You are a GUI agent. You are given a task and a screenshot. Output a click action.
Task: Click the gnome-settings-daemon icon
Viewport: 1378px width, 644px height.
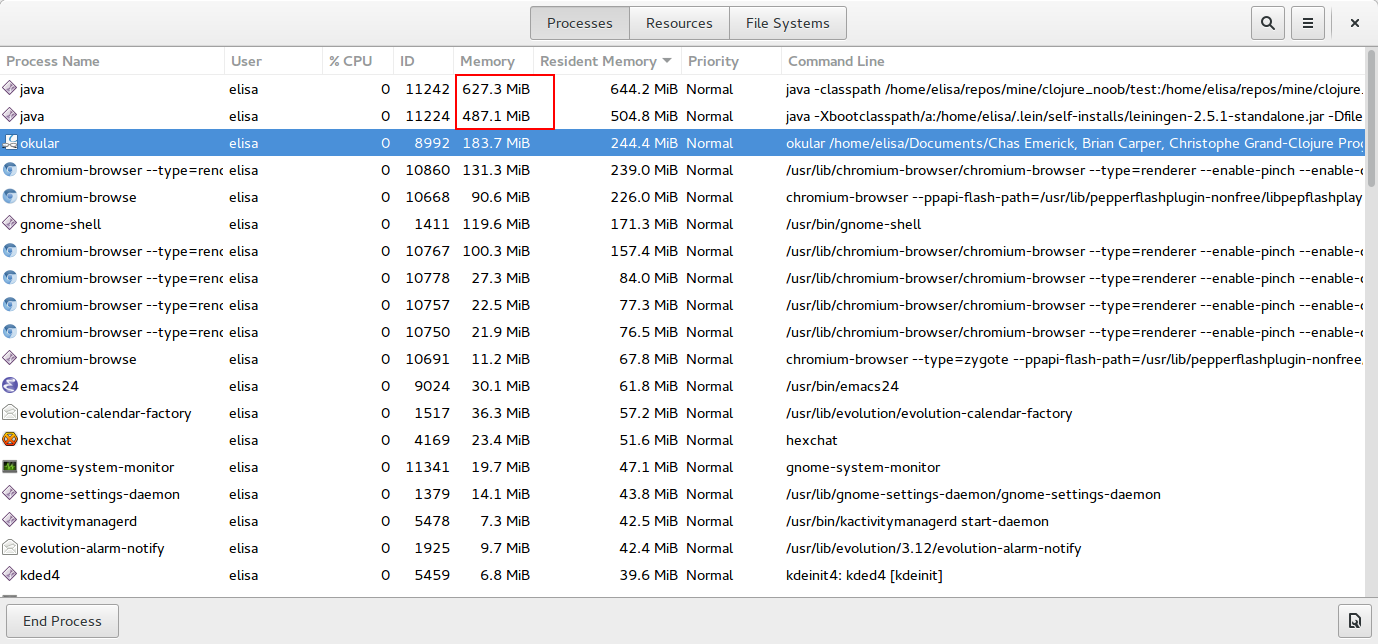[x=10, y=494]
